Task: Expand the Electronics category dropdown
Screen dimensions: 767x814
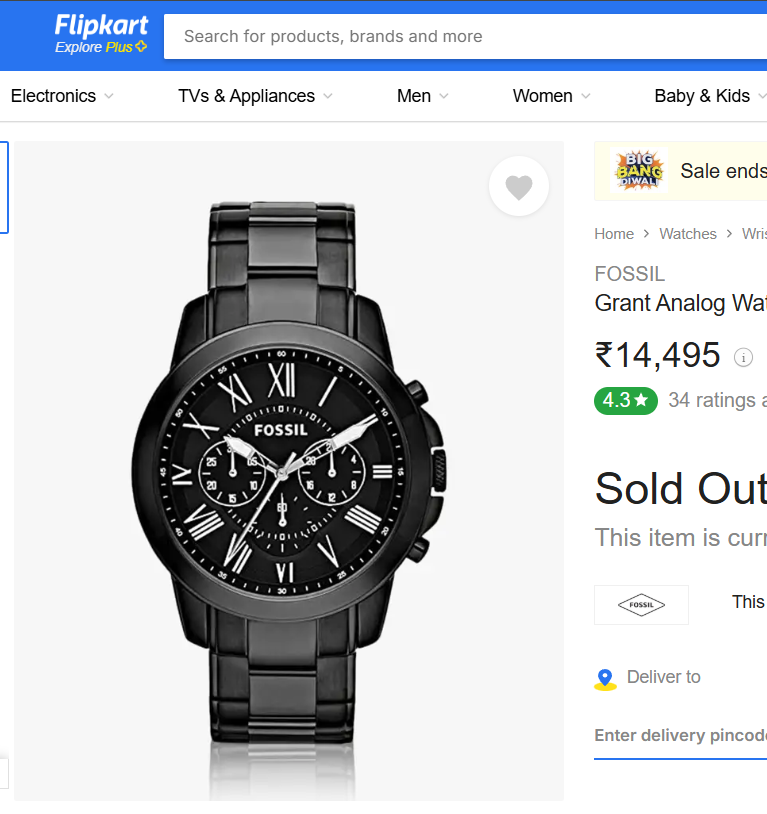Action: (61, 96)
